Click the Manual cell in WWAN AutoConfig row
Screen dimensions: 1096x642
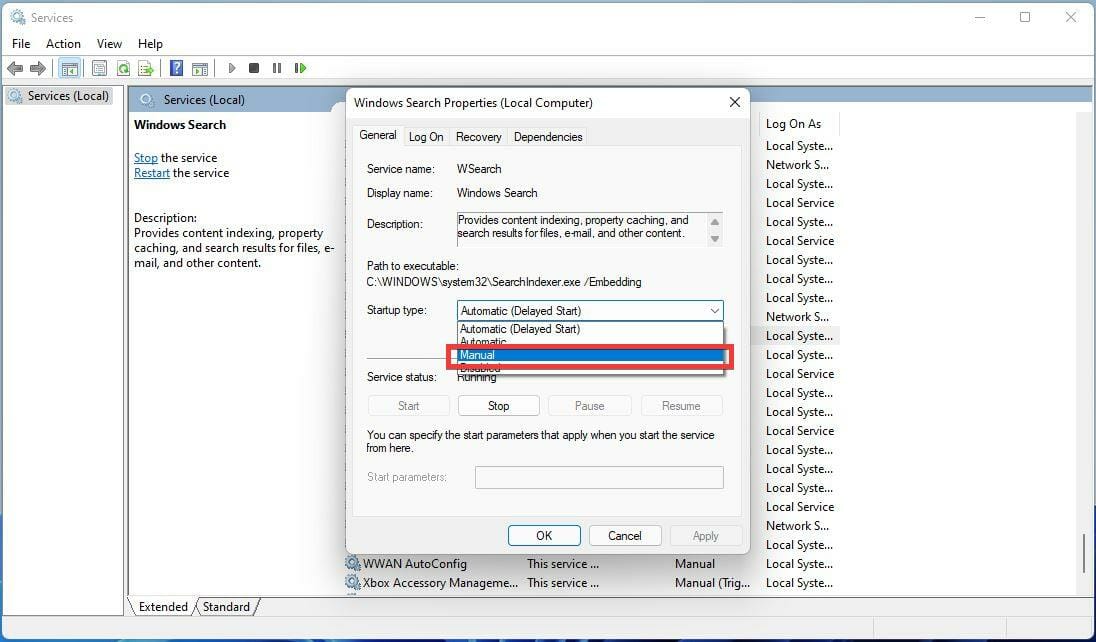(695, 563)
